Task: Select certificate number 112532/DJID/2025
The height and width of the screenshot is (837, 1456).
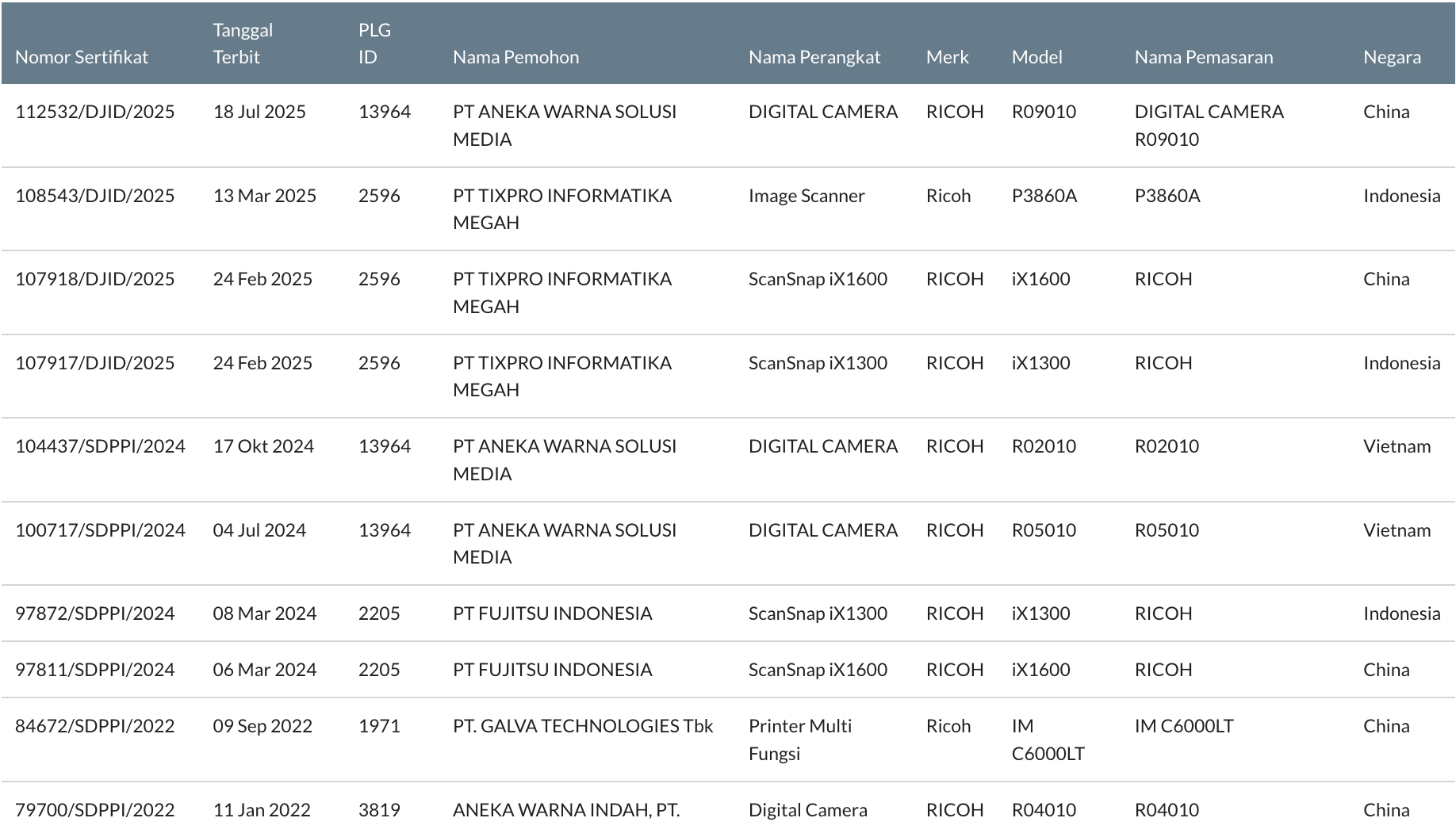Action: pos(95,112)
